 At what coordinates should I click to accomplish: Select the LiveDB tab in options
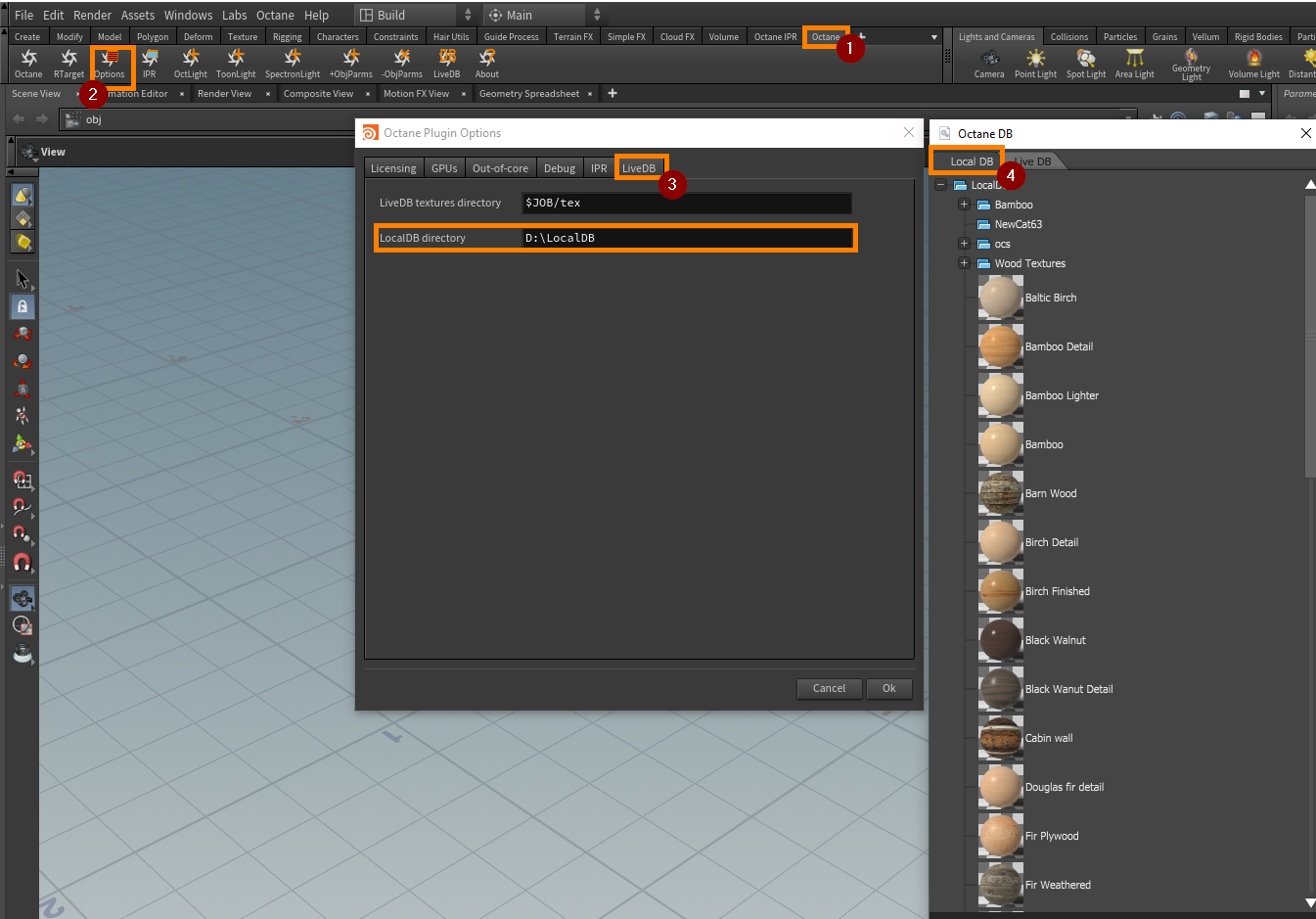pyautogui.click(x=639, y=168)
